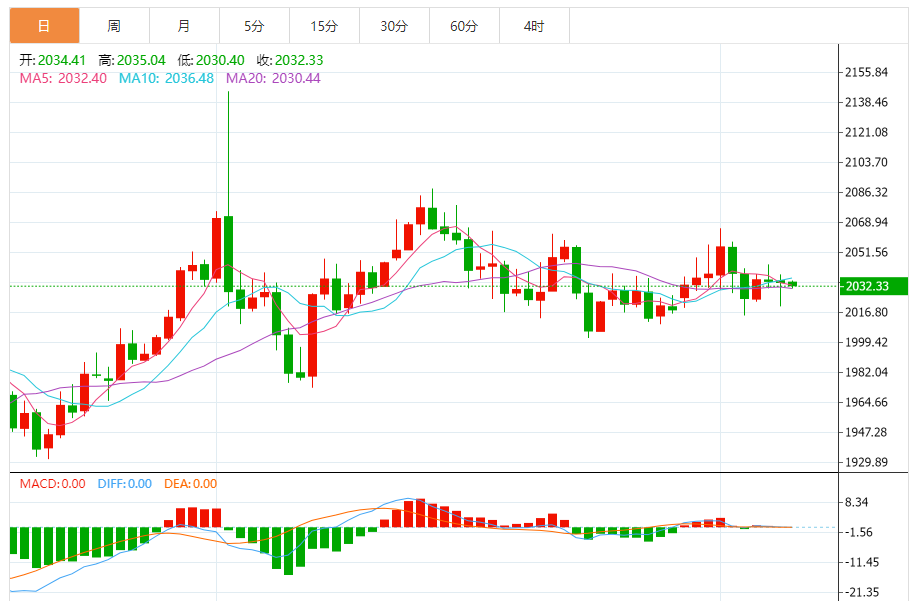The width and height of the screenshot is (918, 601).
Task: Switch to the 周 weekly tab
Action: click(x=114, y=26)
